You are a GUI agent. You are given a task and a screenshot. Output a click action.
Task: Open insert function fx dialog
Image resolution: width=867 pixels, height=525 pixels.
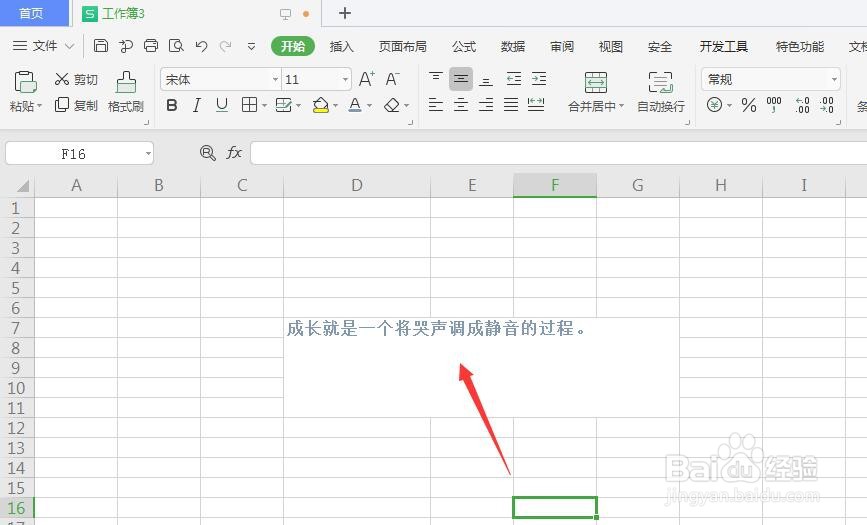point(234,153)
